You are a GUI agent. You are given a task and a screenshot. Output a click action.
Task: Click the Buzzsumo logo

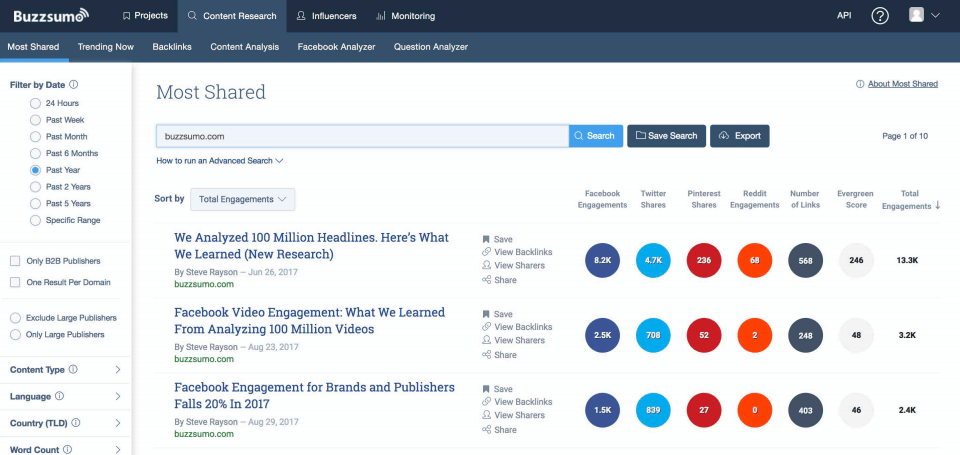click(51, 15)
